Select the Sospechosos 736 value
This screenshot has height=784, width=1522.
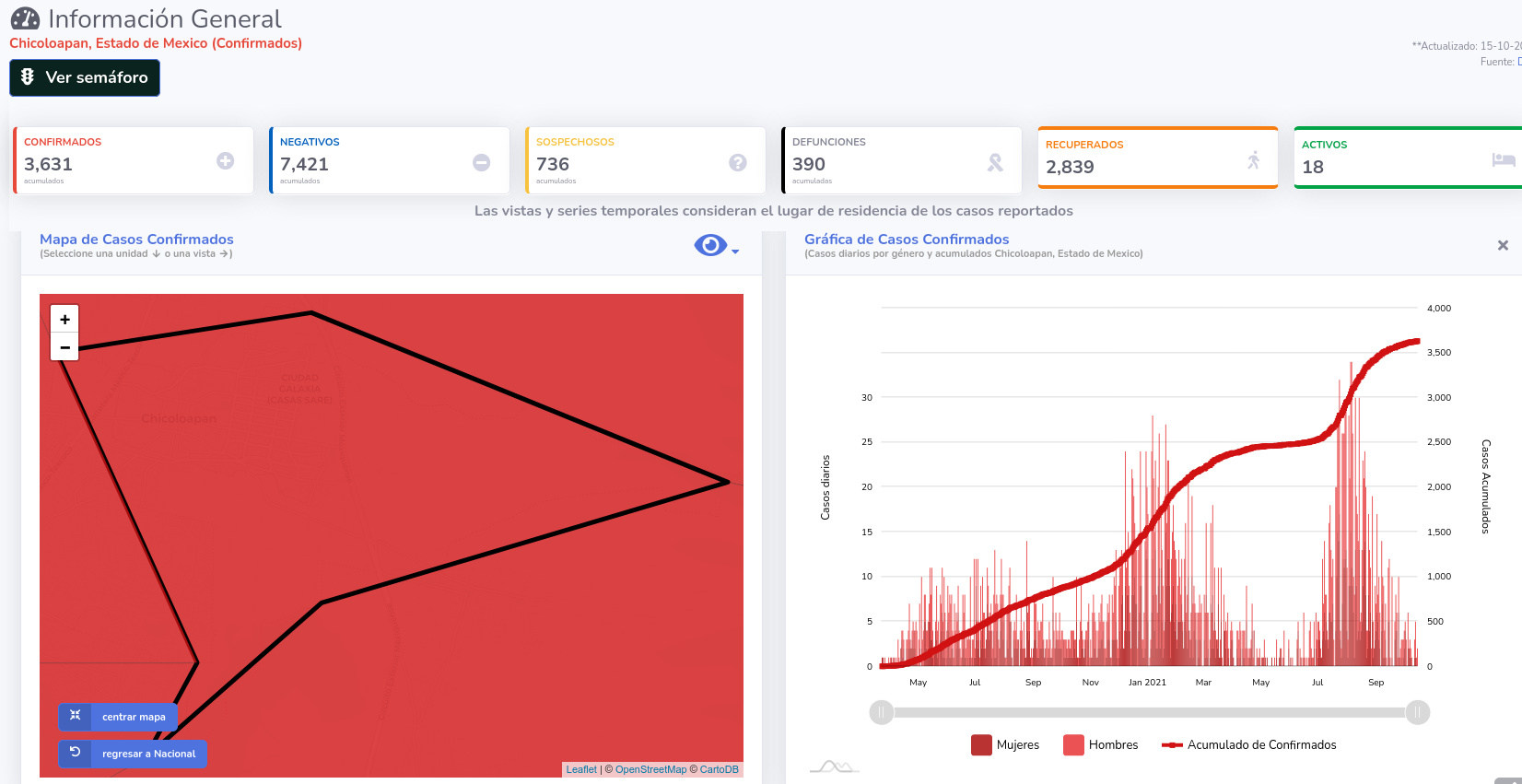(x=553, y=164)
